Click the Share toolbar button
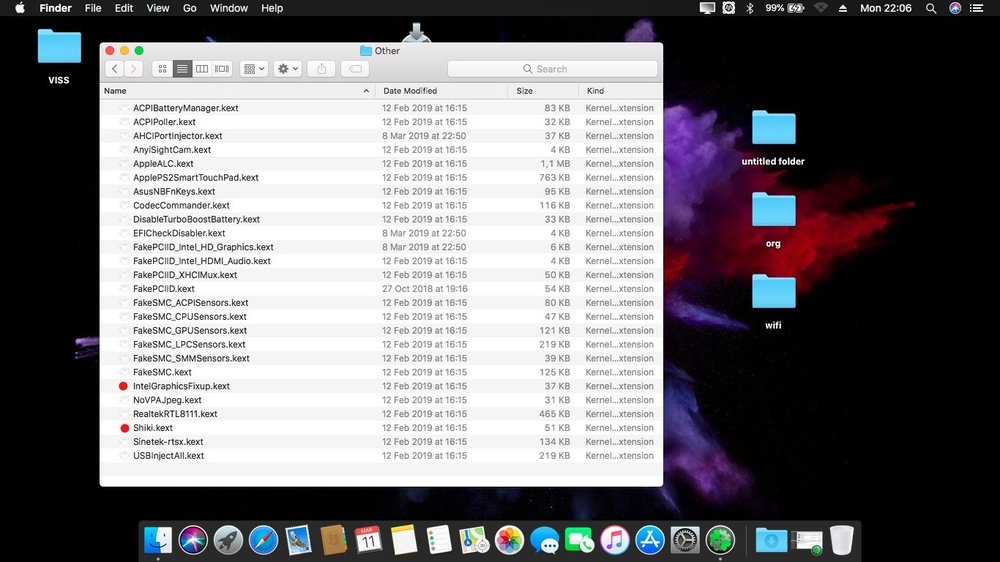Viewport: 1000px width, 562px height. pos(321,69)
